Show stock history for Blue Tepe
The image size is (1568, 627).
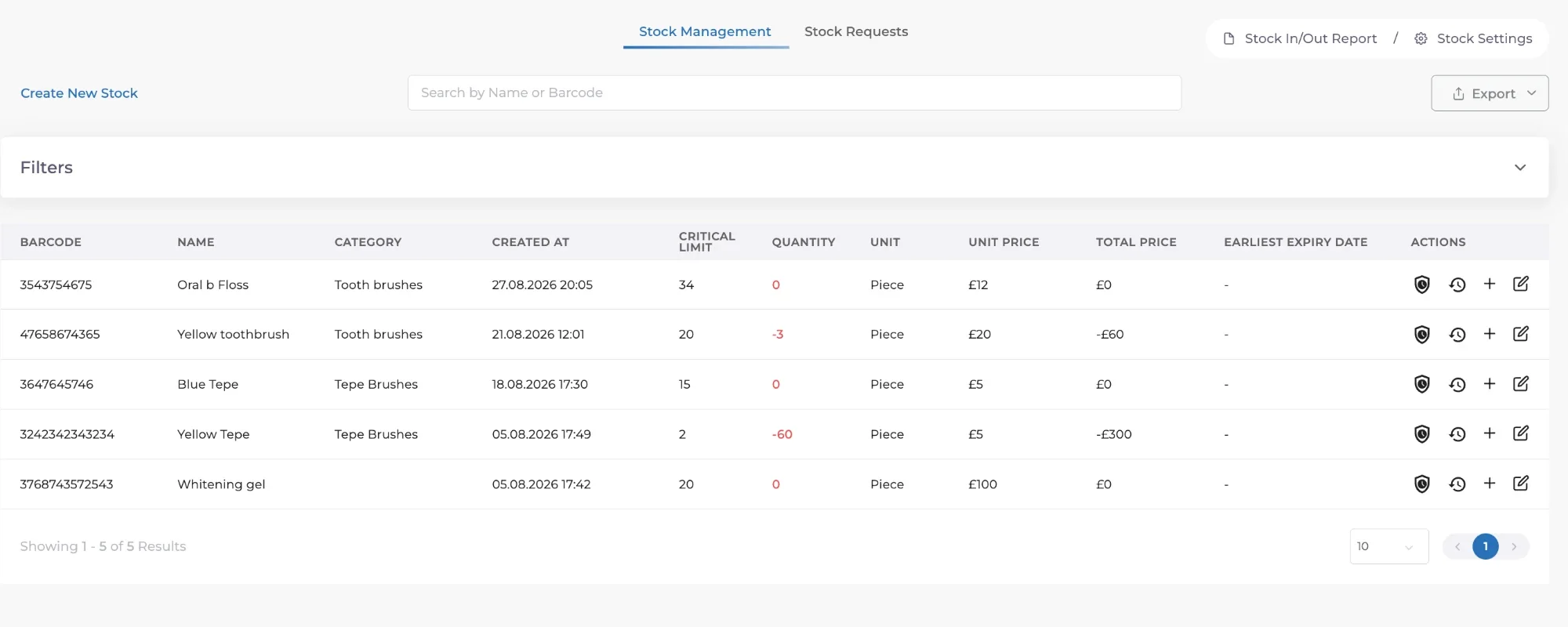[1457, 384]
